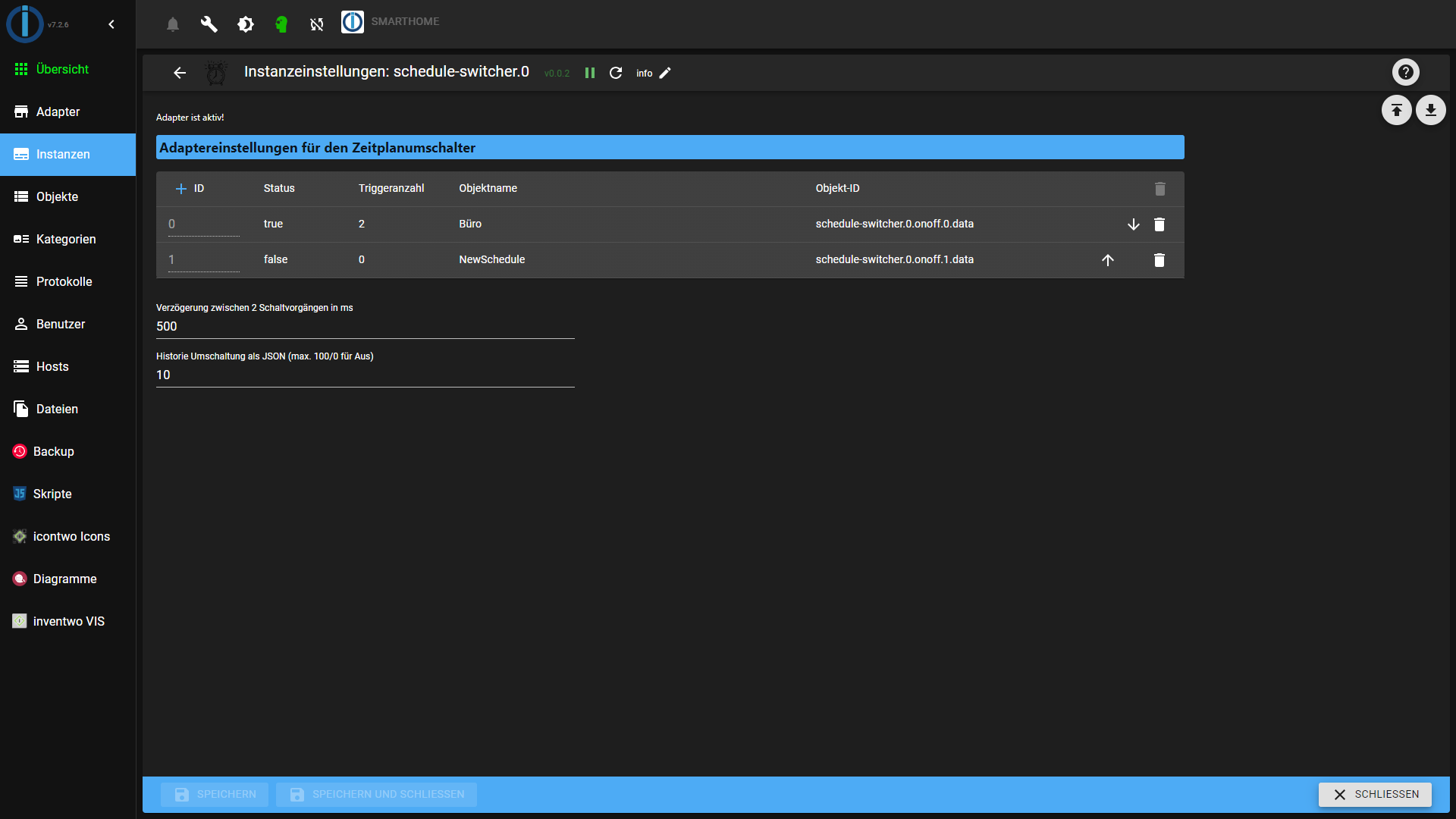This screenshot has width=1456, height=819.
Task: Toggle the theme brightness icon
Action: tap(245, 24)
